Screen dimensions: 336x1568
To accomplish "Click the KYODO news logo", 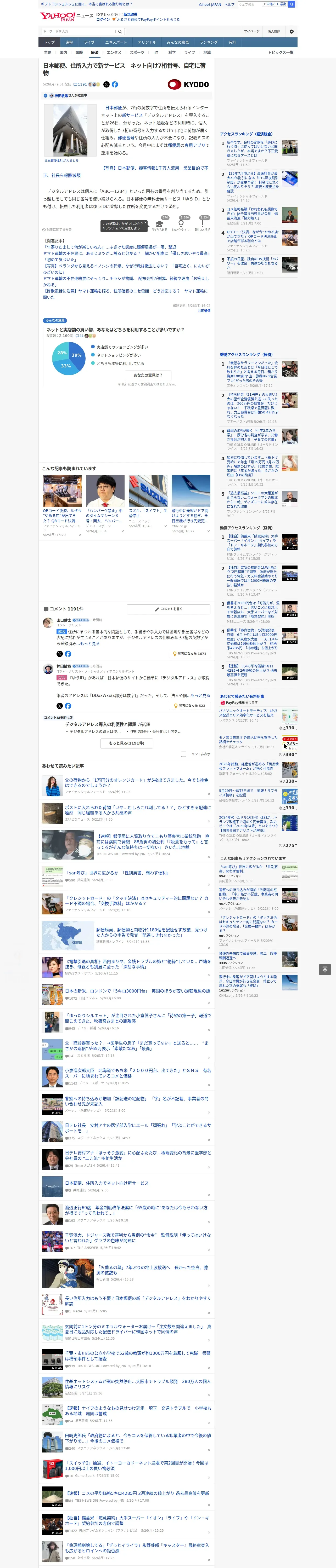I will tap(188, 85).
